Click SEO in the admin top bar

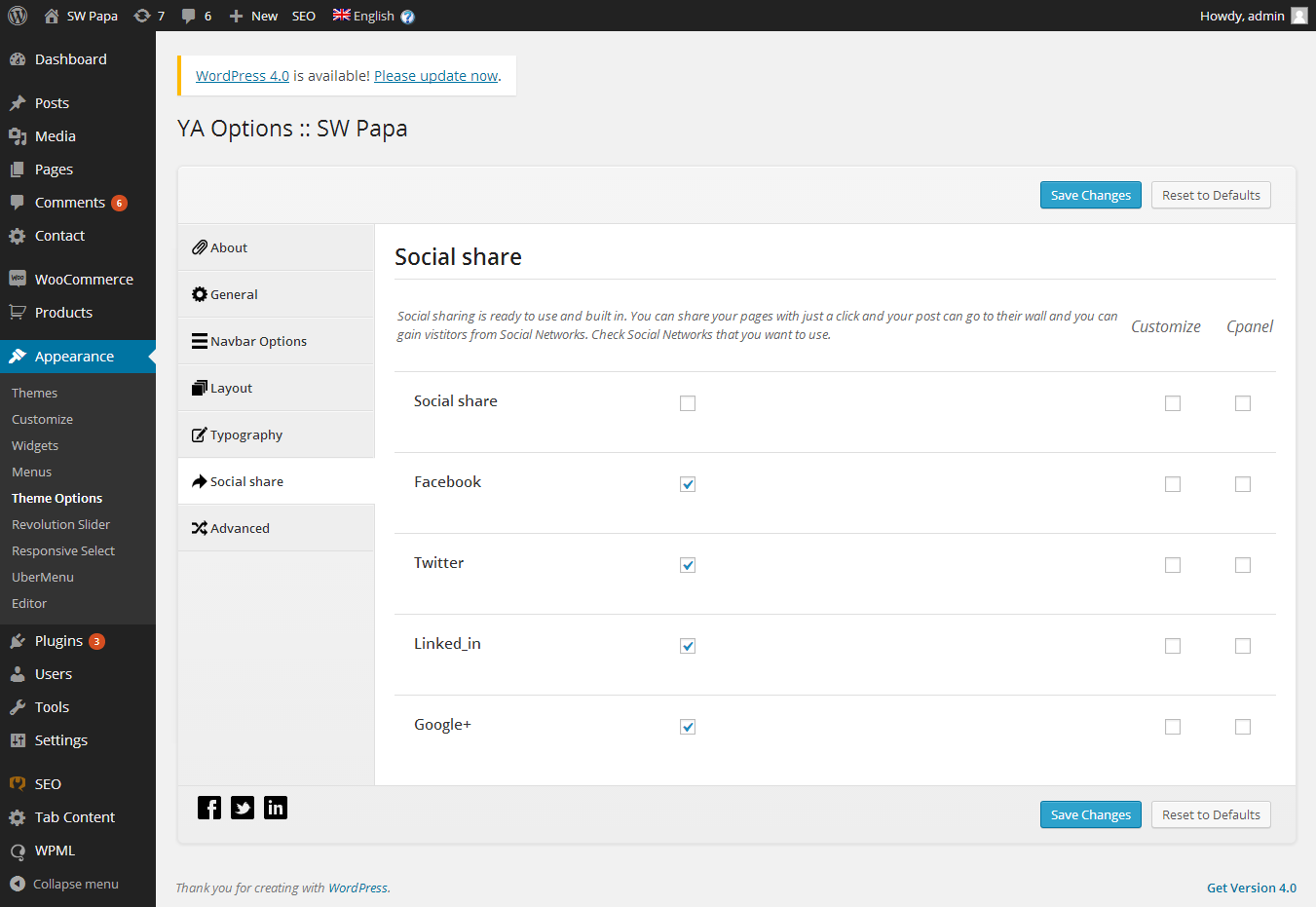coord(304,16)
